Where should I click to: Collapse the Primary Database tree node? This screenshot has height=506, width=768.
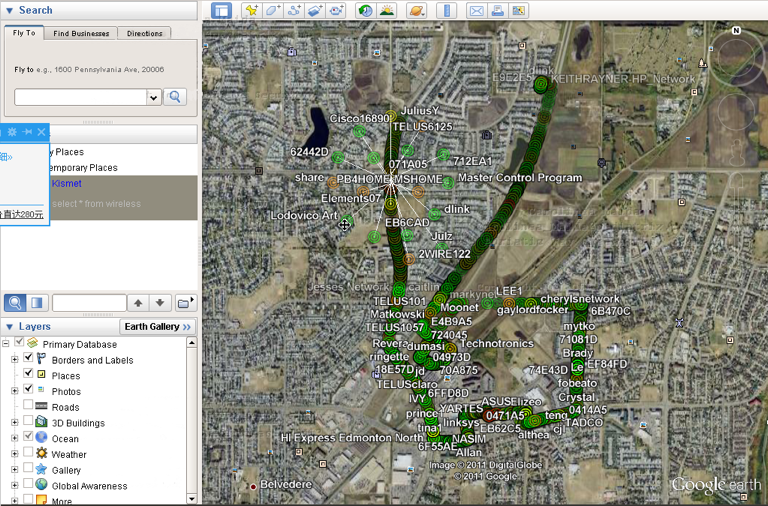point(6,344)
